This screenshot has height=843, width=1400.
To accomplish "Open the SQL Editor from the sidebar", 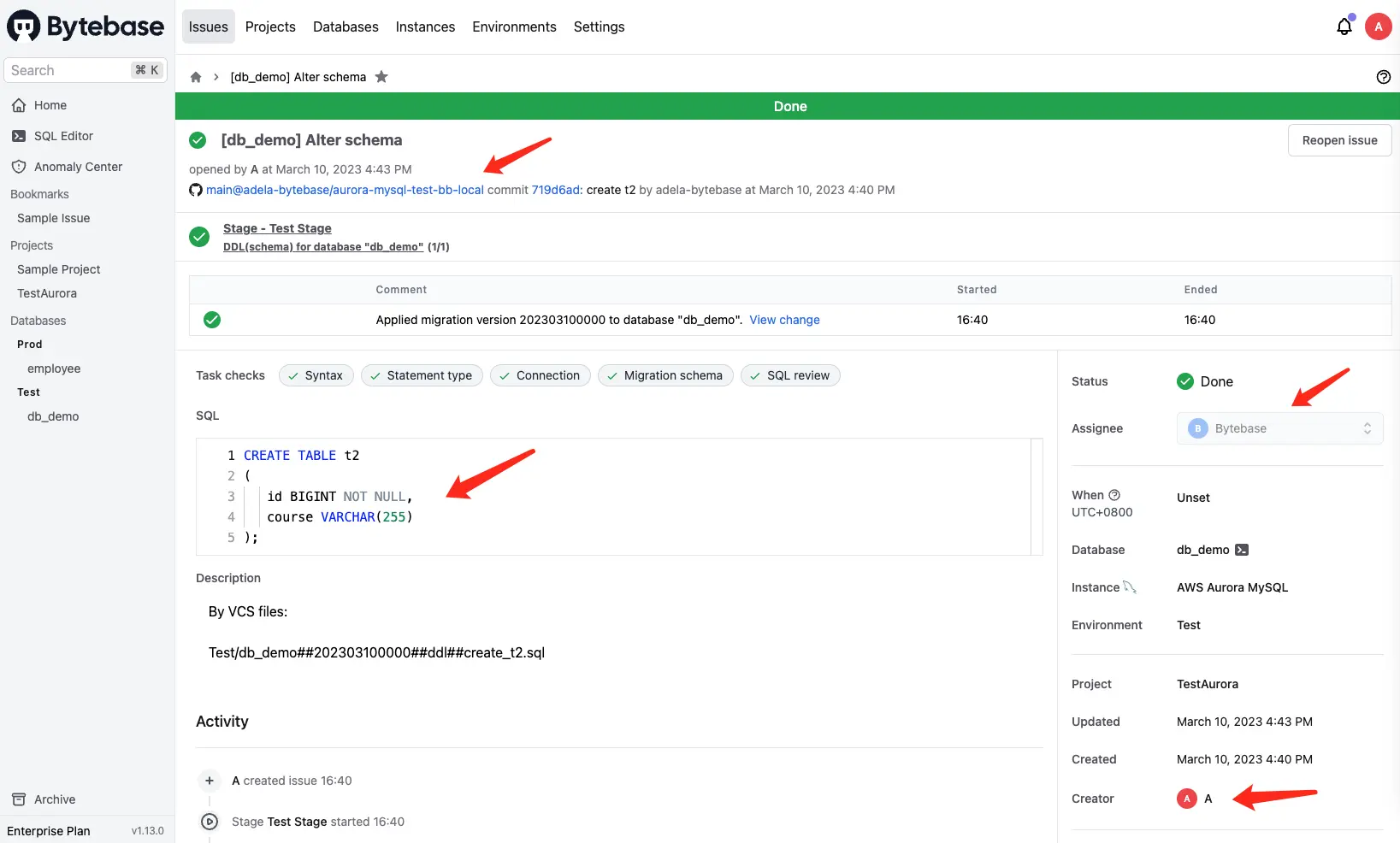I will (x=62, y=135).
